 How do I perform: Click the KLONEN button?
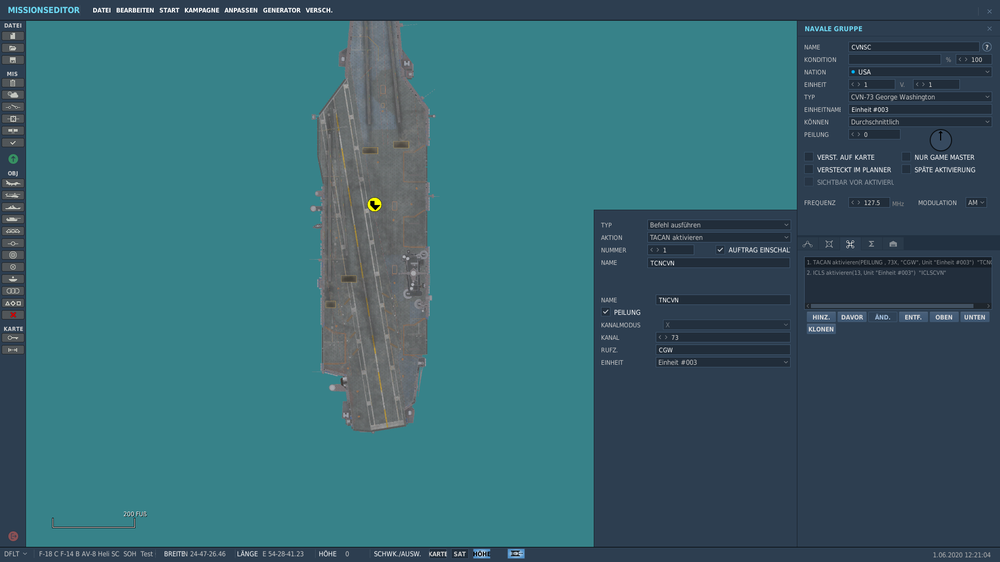(821, 329)
